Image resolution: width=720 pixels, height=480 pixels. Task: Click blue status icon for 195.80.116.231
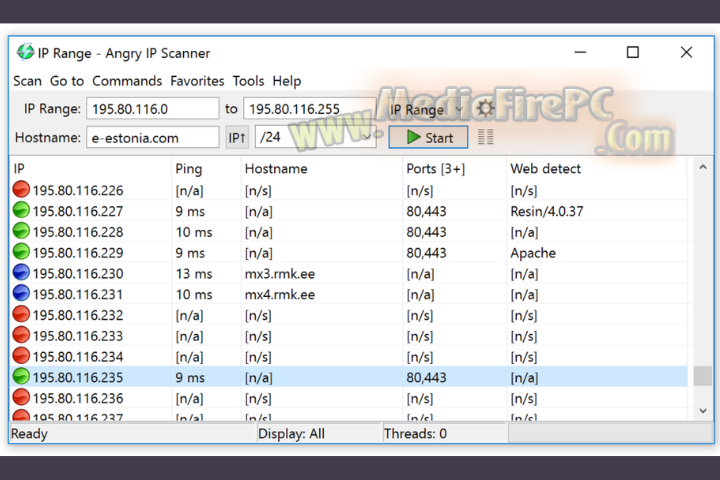click(x=21, y=293)
